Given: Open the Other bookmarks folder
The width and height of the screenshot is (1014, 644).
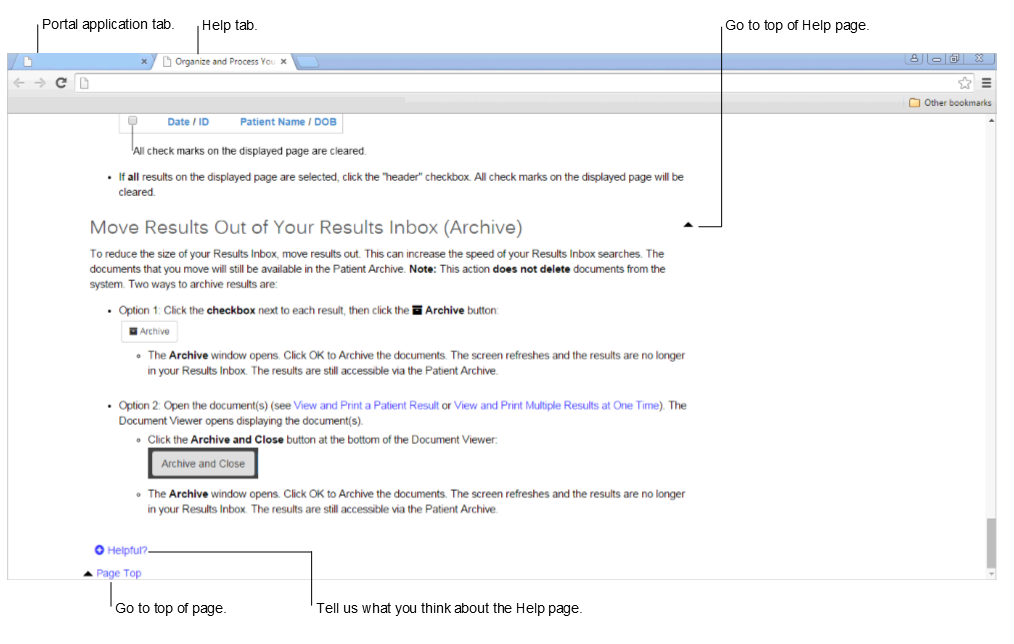Looking at the screenshot, I should tap(951, 102).
